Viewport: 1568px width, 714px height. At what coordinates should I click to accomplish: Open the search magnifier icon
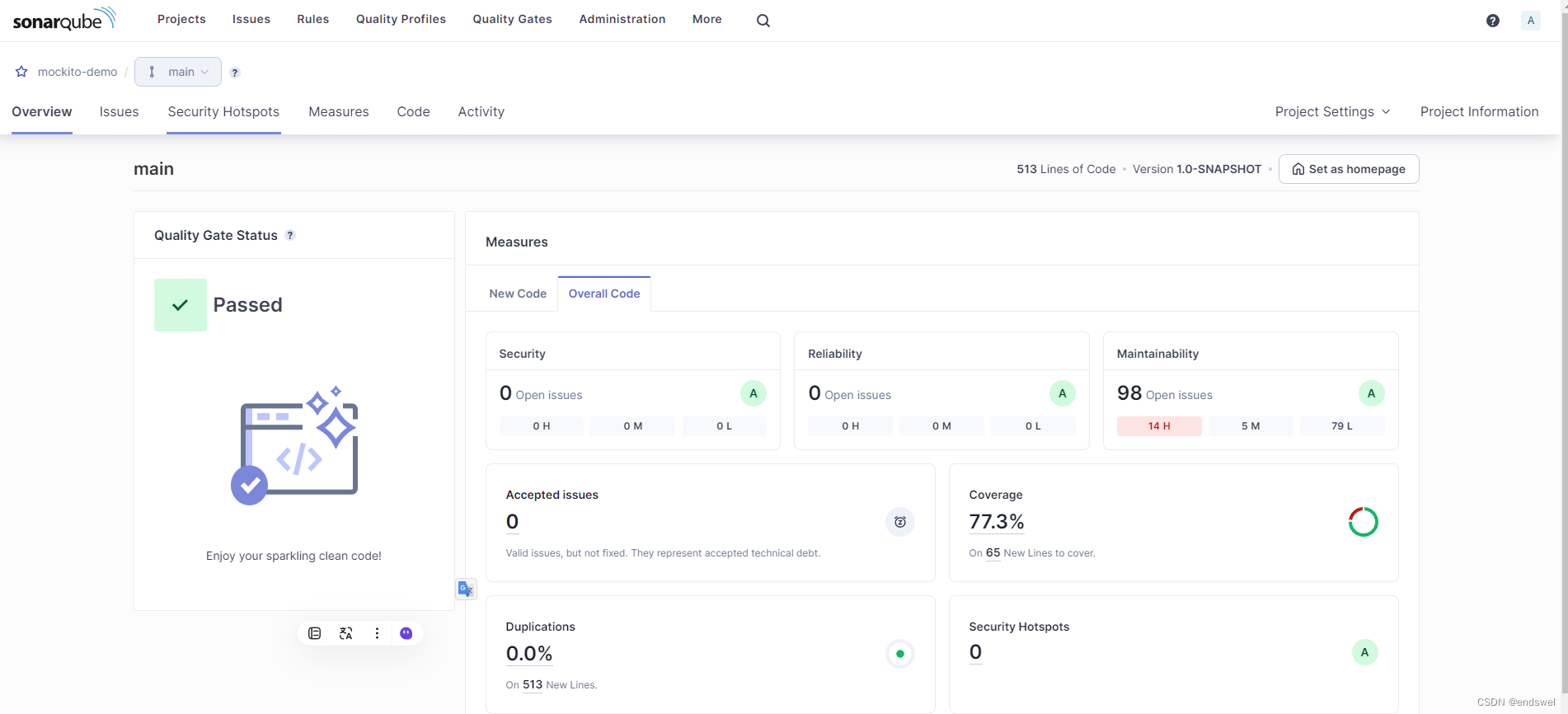763,21
